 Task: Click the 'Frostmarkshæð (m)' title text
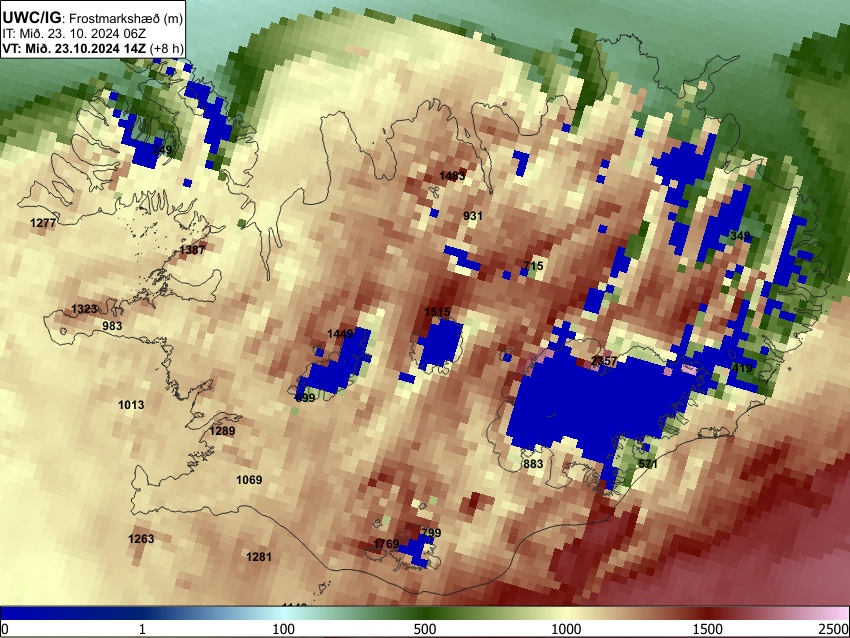click(x=126, y=18)
